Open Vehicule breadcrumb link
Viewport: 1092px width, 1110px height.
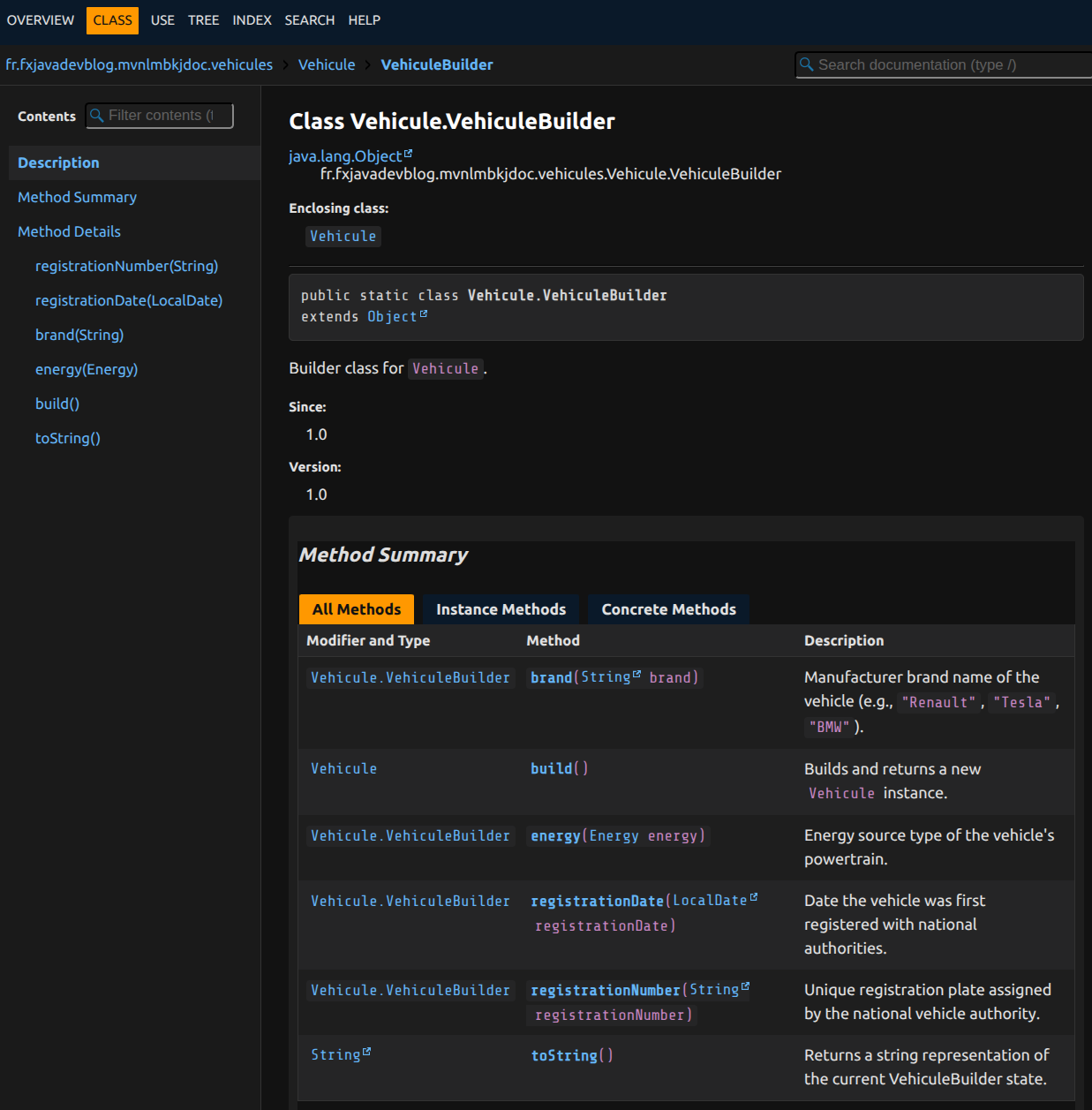pos(327,64)
